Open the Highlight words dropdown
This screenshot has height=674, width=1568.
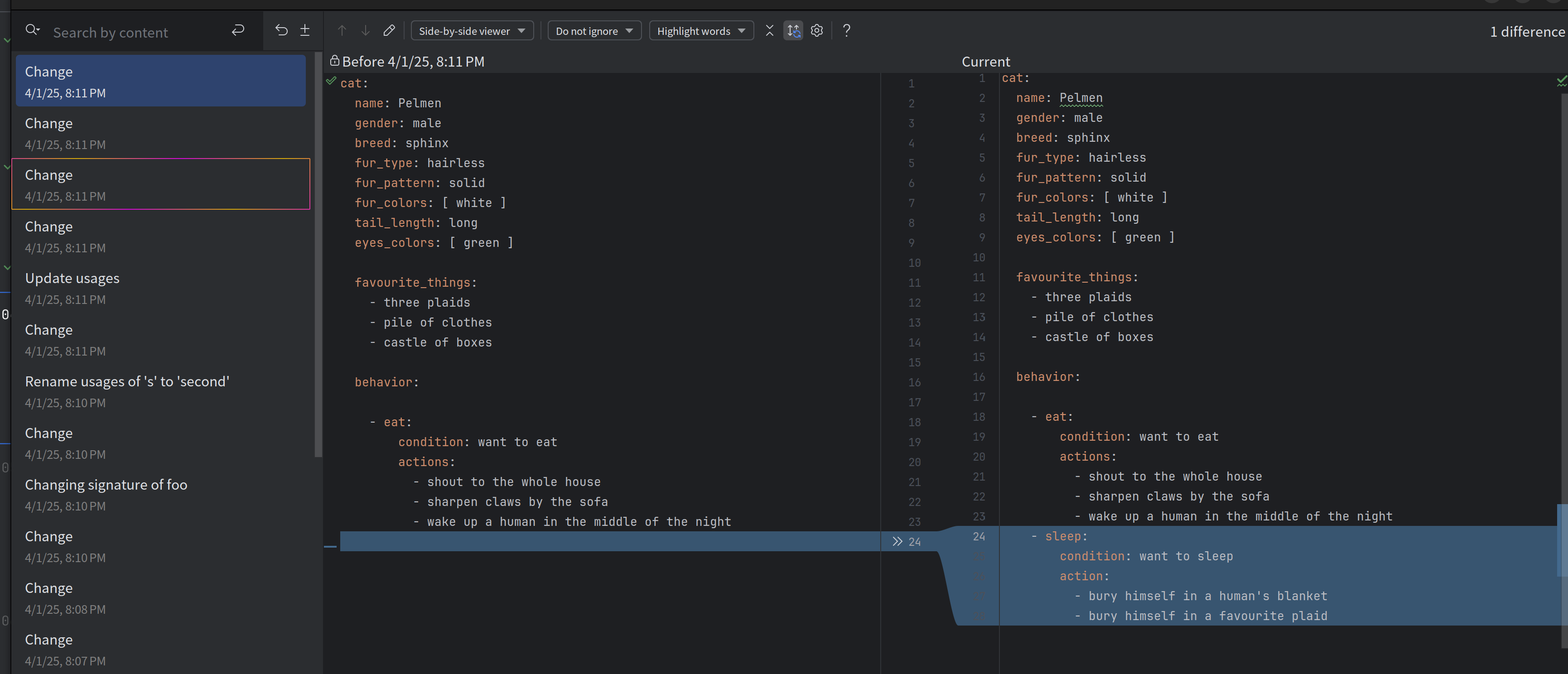pos(701,31)
